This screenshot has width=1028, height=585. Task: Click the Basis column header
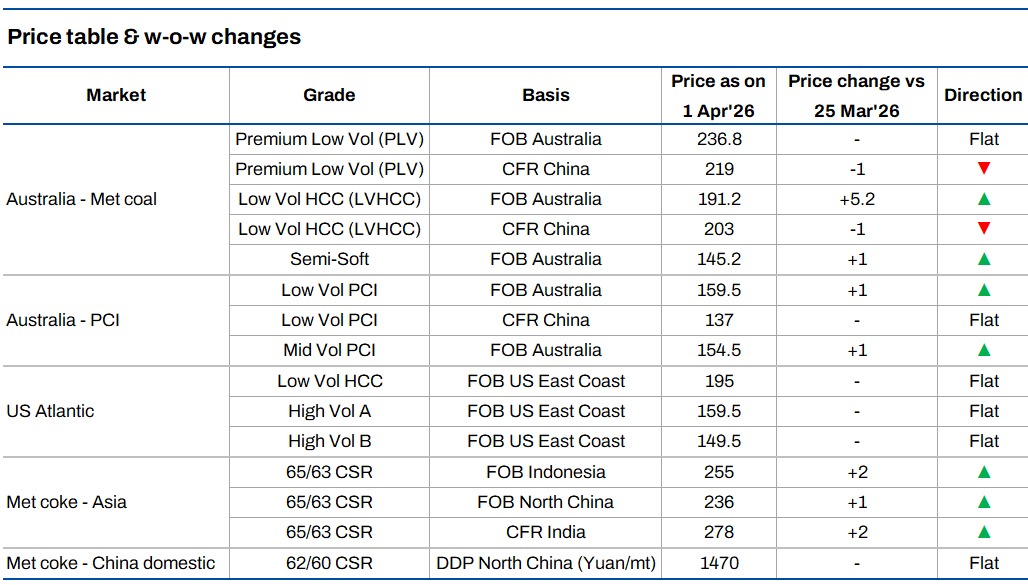[x=546, y=95]
